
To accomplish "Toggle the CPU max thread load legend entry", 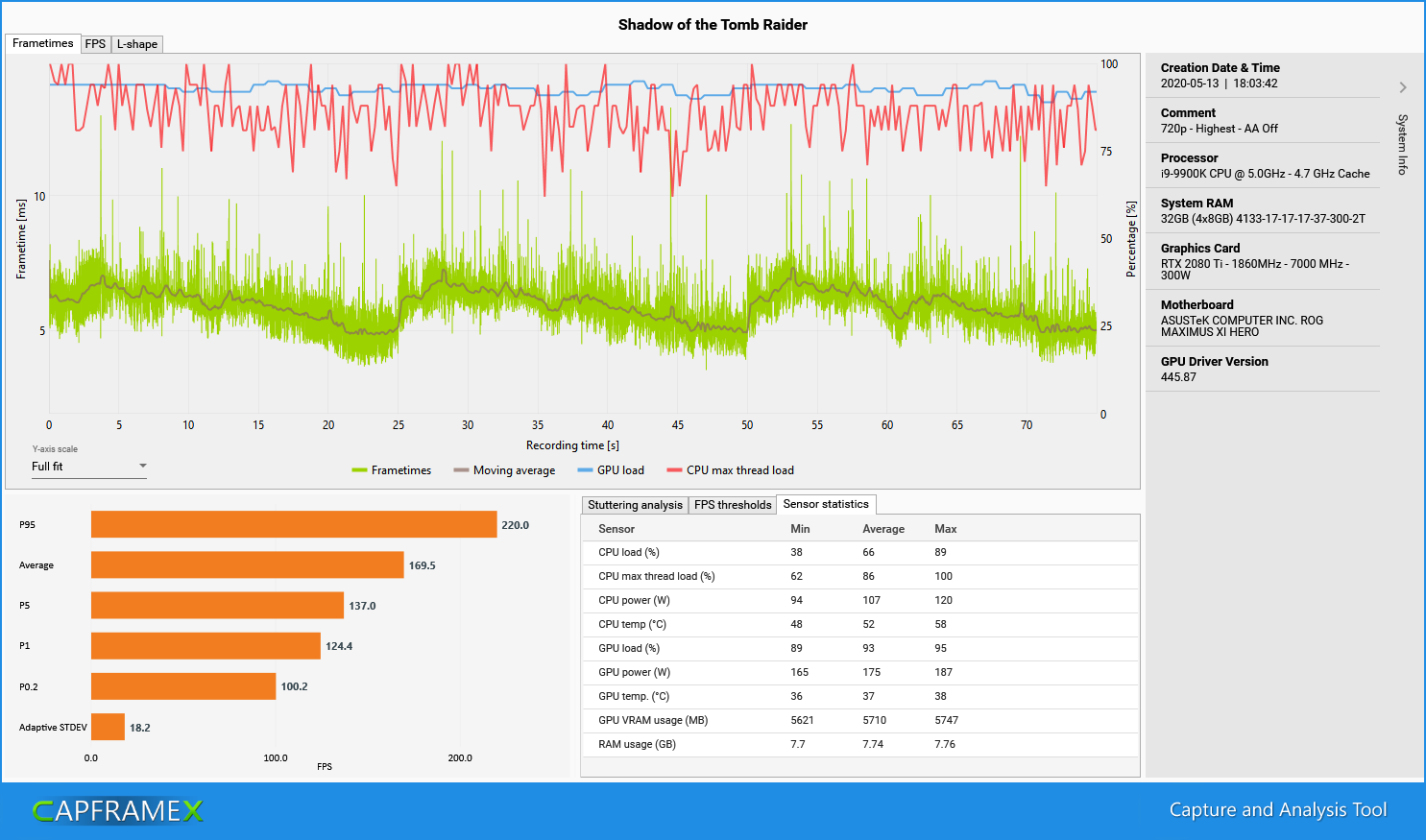I will (731, 470).
